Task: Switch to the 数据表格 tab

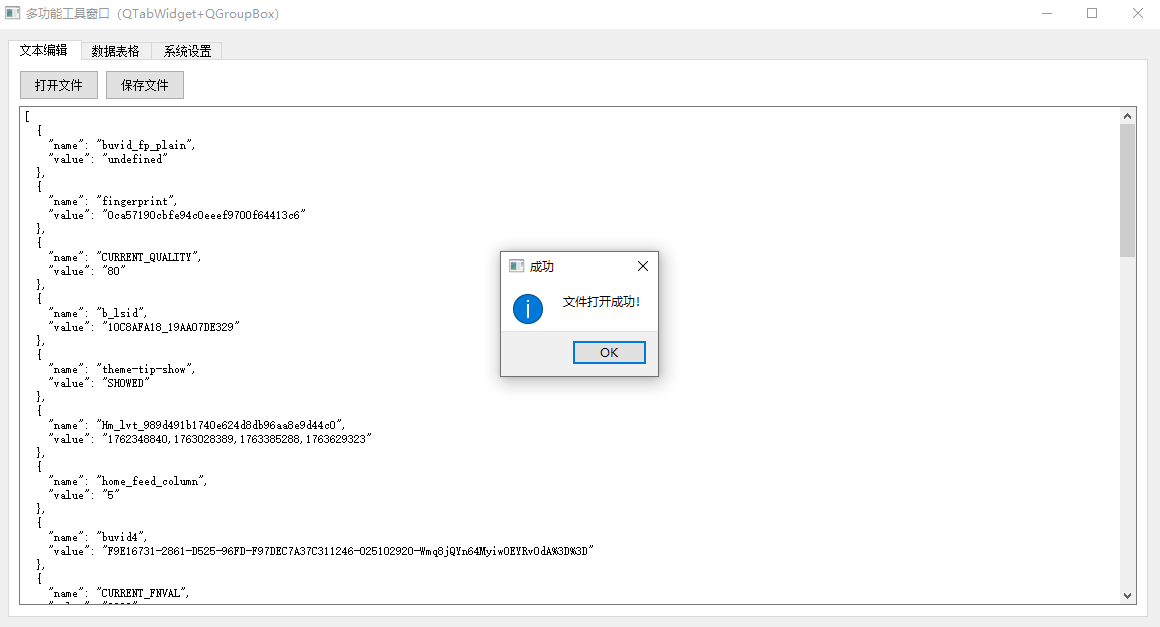Action: pos(115,51)
